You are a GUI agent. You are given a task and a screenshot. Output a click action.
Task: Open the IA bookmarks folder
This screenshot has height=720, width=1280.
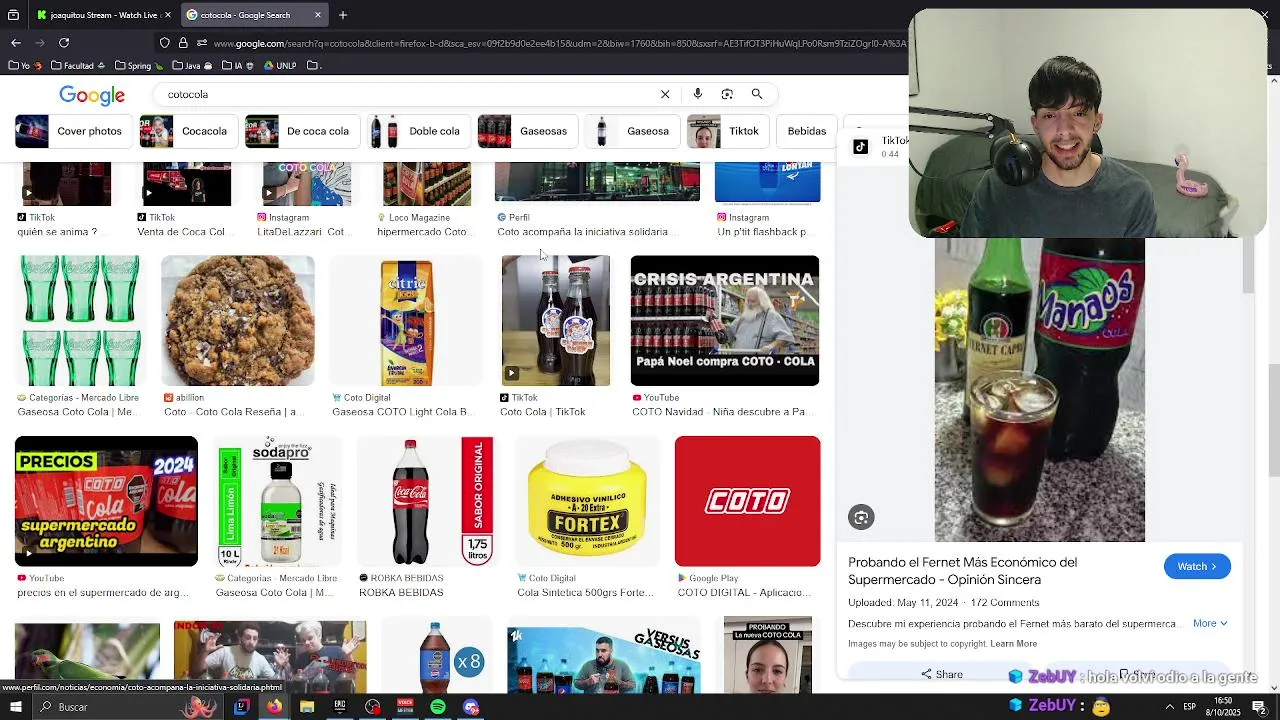[x=238, y=66]
